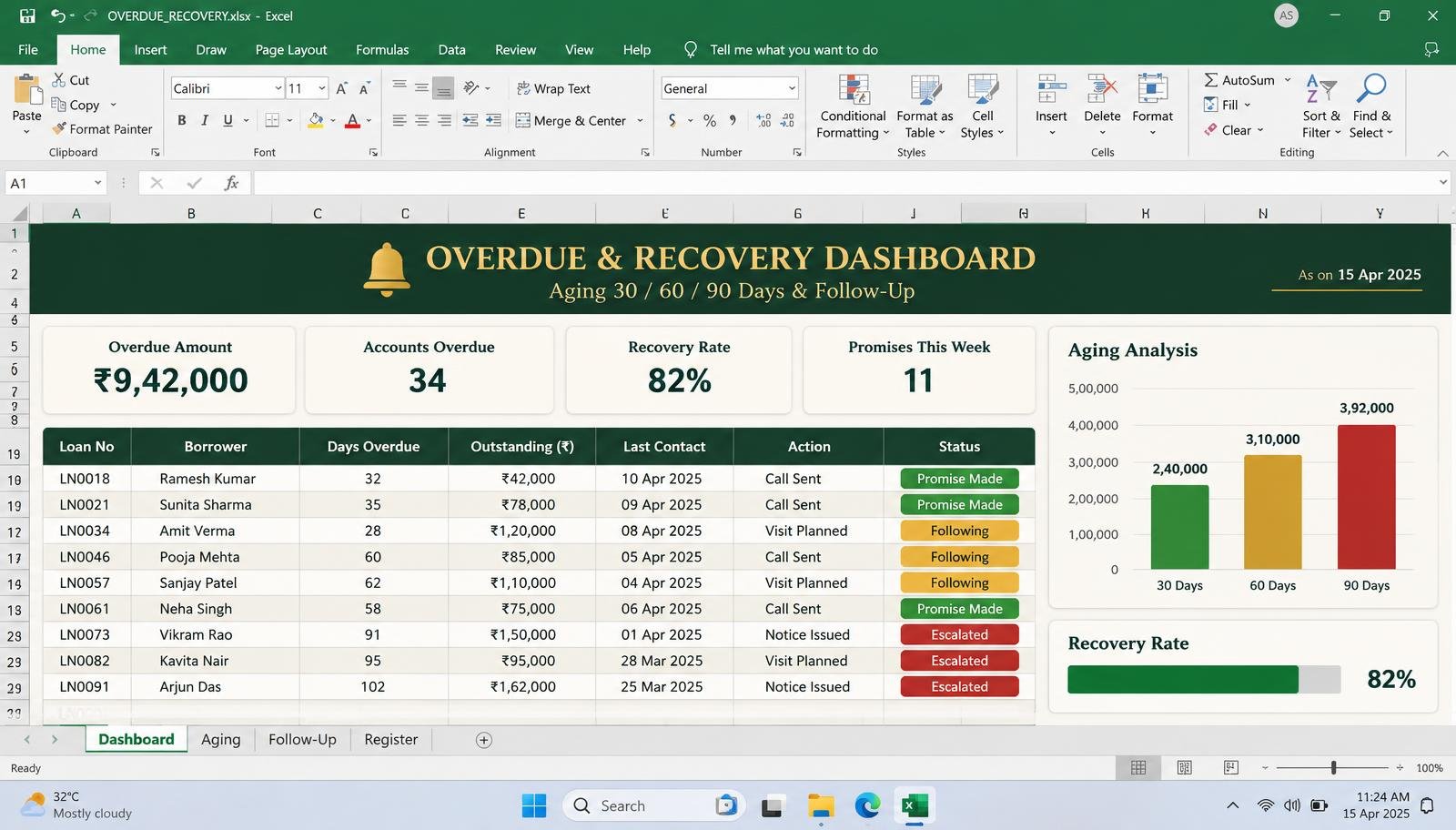This screenshot has width=1456, height=830.
Task: Toggle Wrap Text on
Action: 554,88
